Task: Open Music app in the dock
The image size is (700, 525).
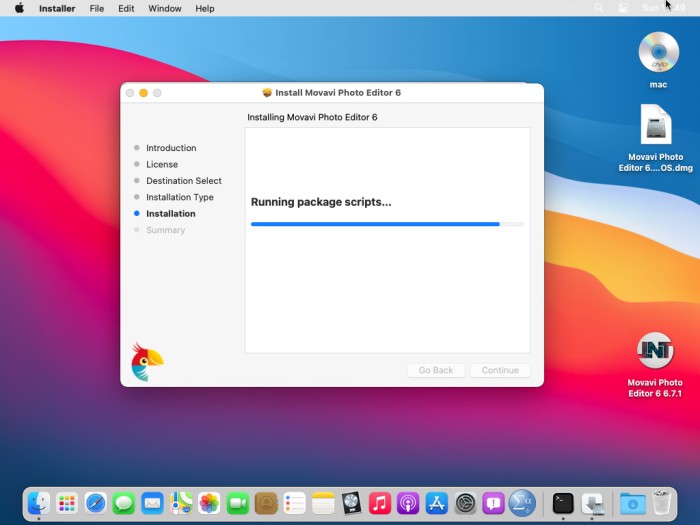Action: point(379,504)
